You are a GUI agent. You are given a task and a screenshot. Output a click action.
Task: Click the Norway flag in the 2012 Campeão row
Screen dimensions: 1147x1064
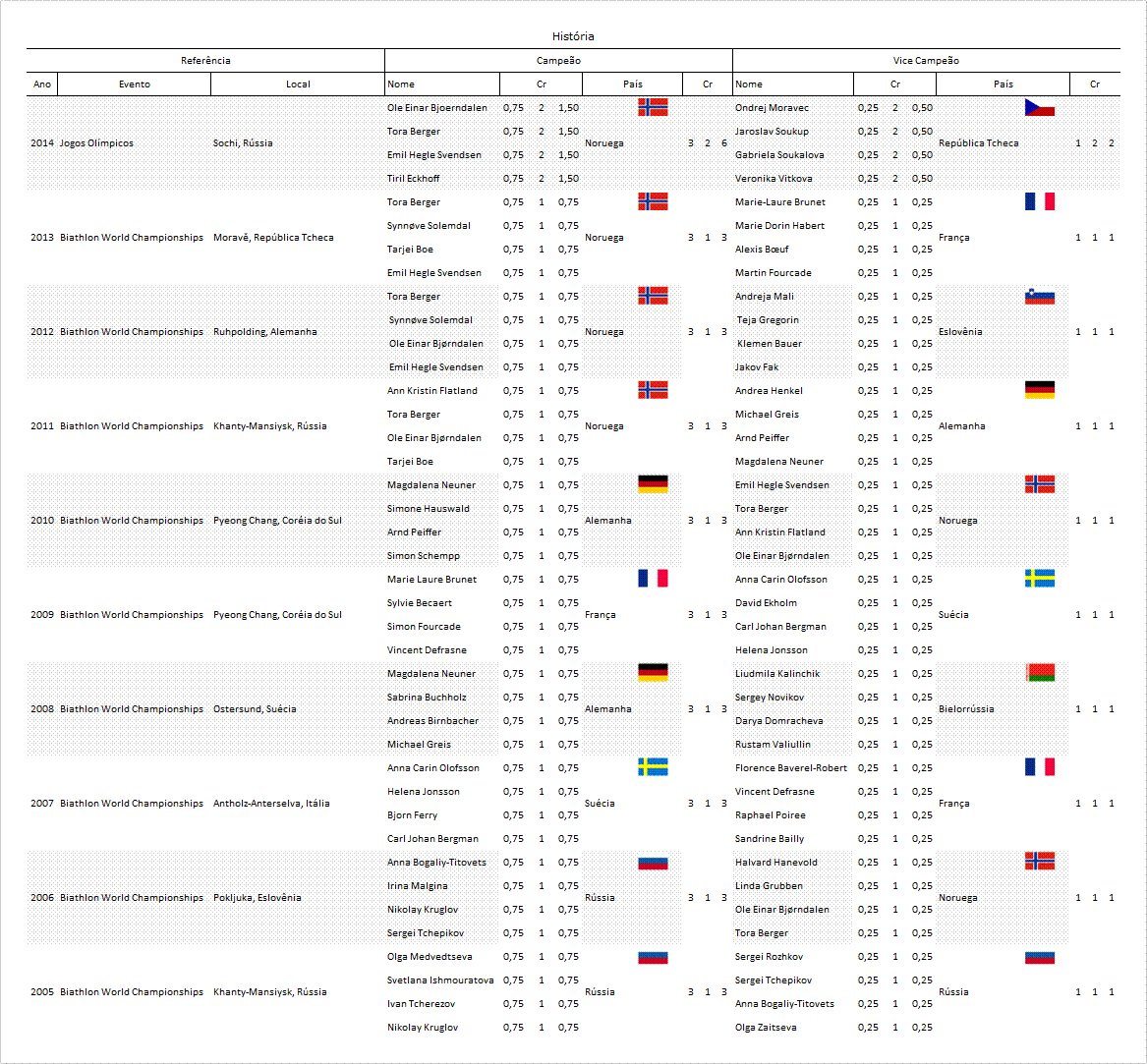pyautogui.click(x=653, y=296)
